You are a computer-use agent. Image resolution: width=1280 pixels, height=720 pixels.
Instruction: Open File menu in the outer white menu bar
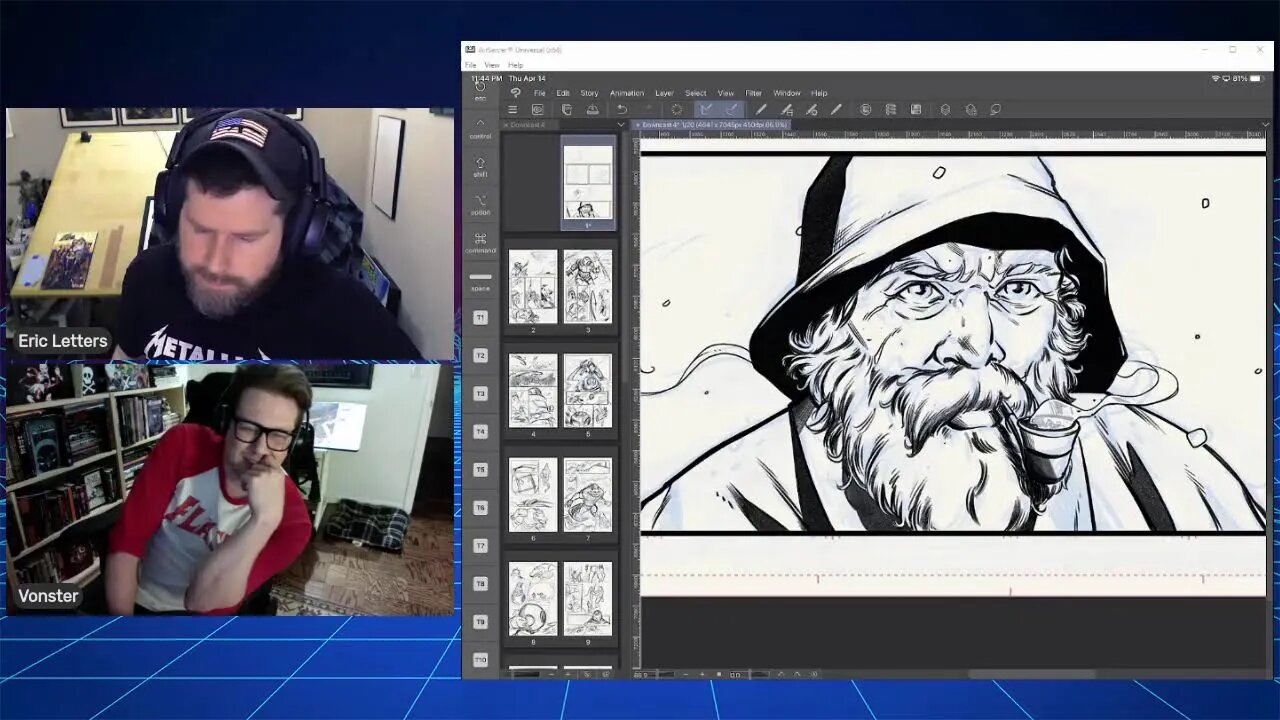point(470,65)
